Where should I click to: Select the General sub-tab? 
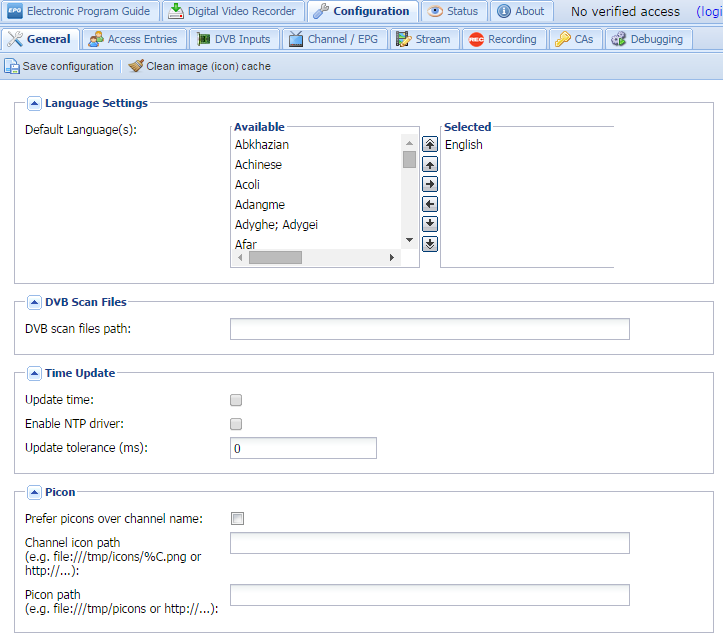click(41, 39)
